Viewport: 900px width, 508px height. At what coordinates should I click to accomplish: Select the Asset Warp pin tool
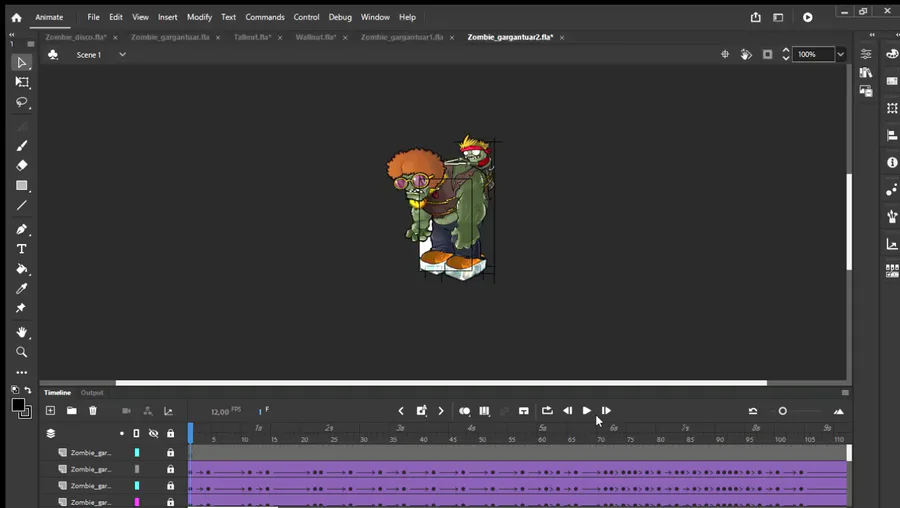pos(21,308)
